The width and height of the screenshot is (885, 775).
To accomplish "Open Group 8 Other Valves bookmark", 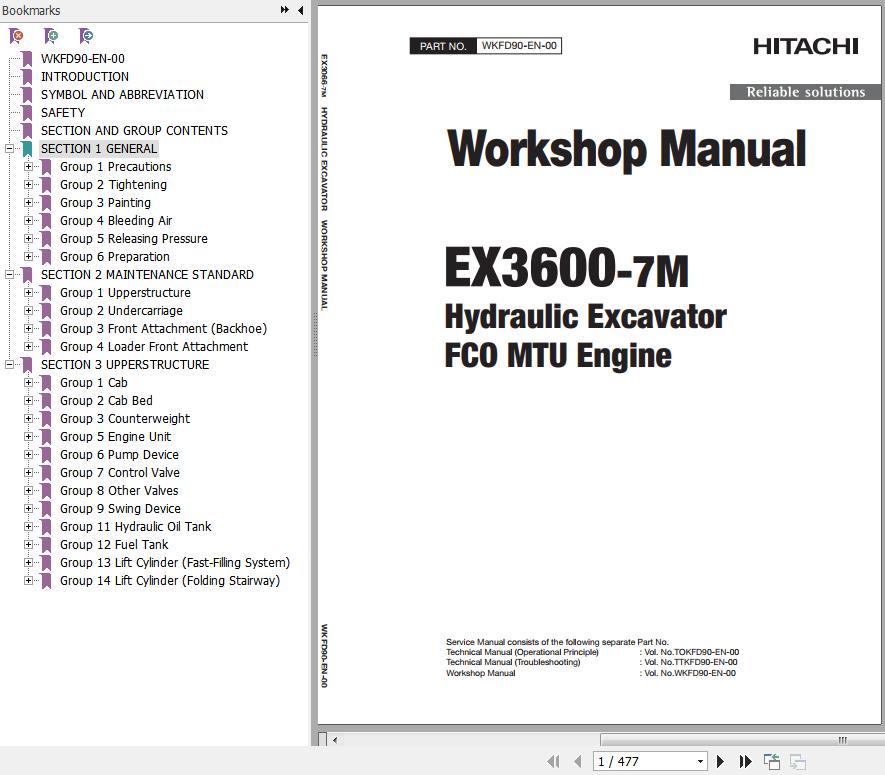I will tap(119, 491).
